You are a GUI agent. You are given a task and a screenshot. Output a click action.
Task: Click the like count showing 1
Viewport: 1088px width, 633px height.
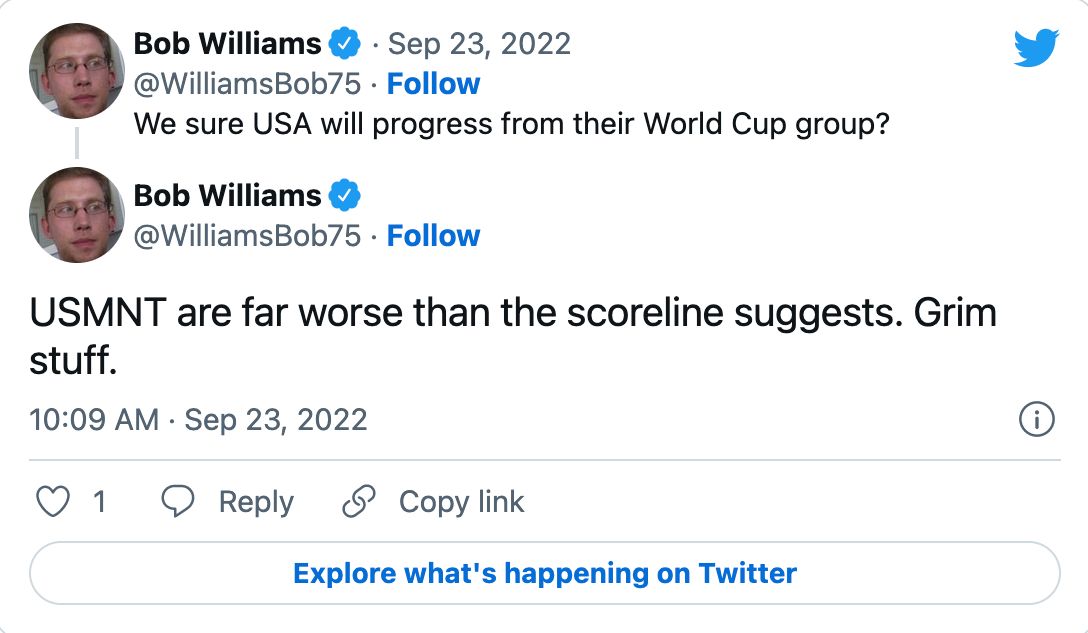pos(100,501)
